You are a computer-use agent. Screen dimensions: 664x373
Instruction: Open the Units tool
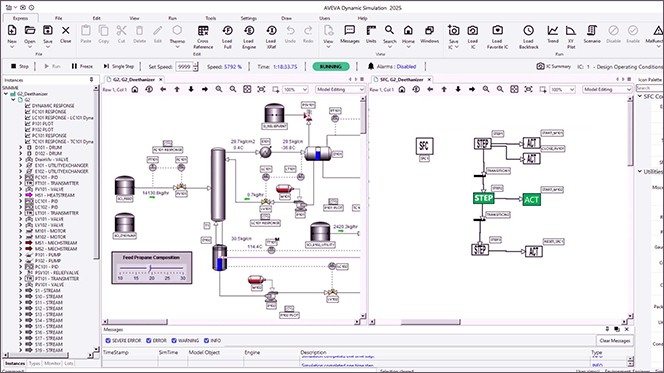tap(371, 30)
